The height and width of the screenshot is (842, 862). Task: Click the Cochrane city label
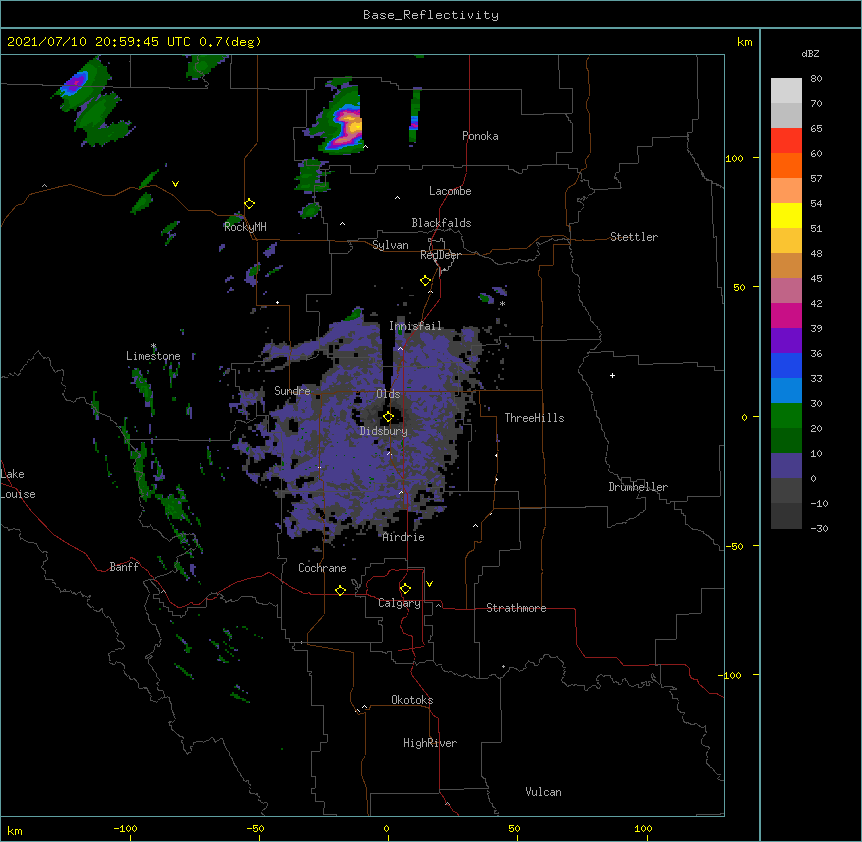(322, 568)
